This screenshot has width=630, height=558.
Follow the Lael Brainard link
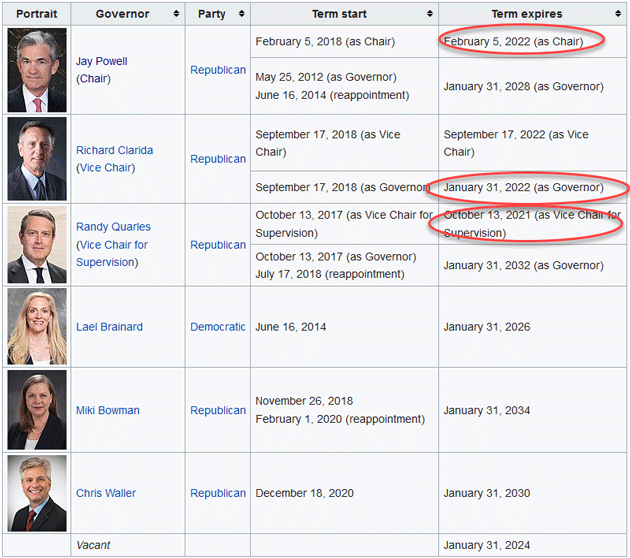pos(109,327)
